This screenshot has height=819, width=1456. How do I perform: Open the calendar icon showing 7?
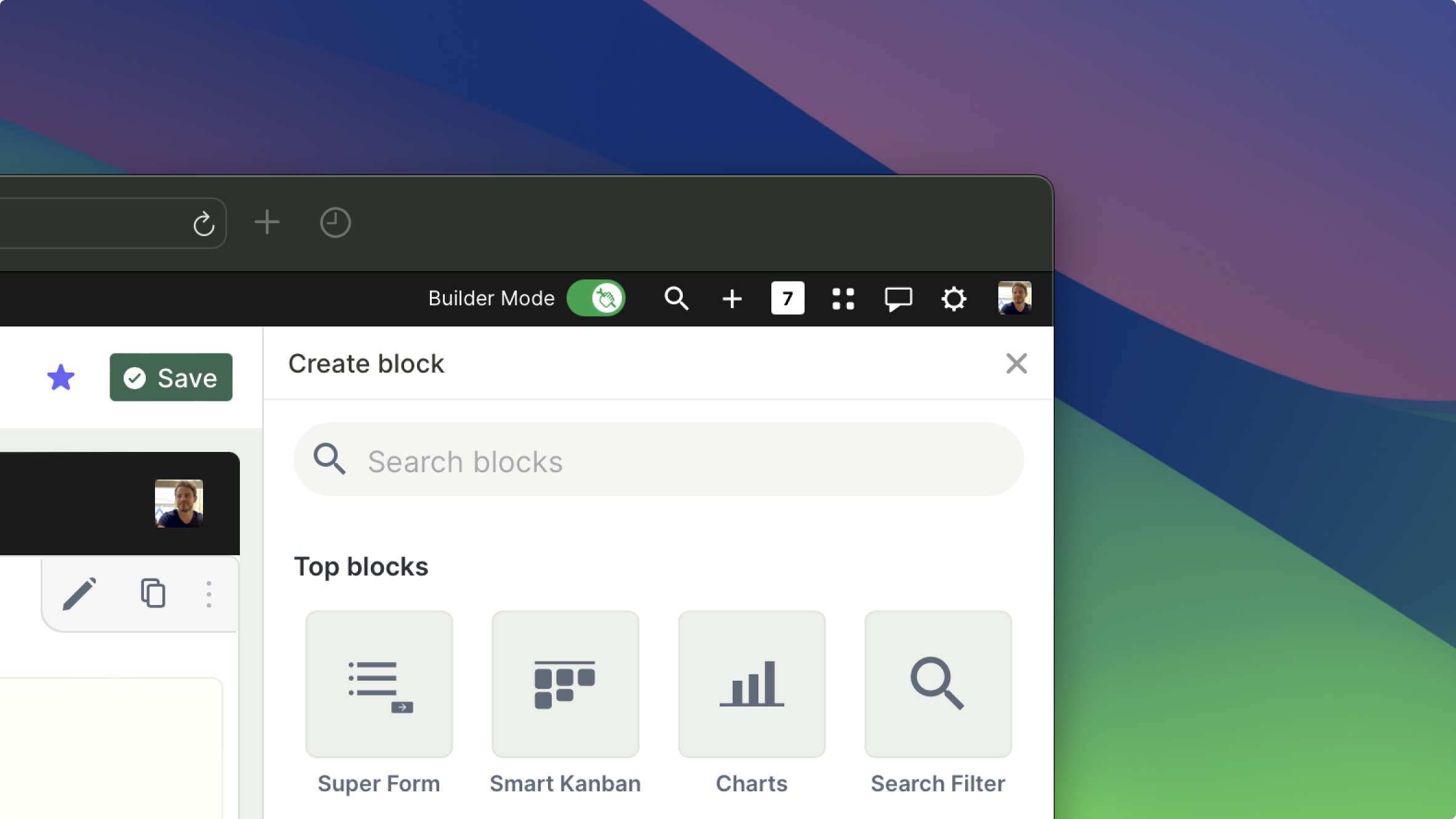[787, 298]
